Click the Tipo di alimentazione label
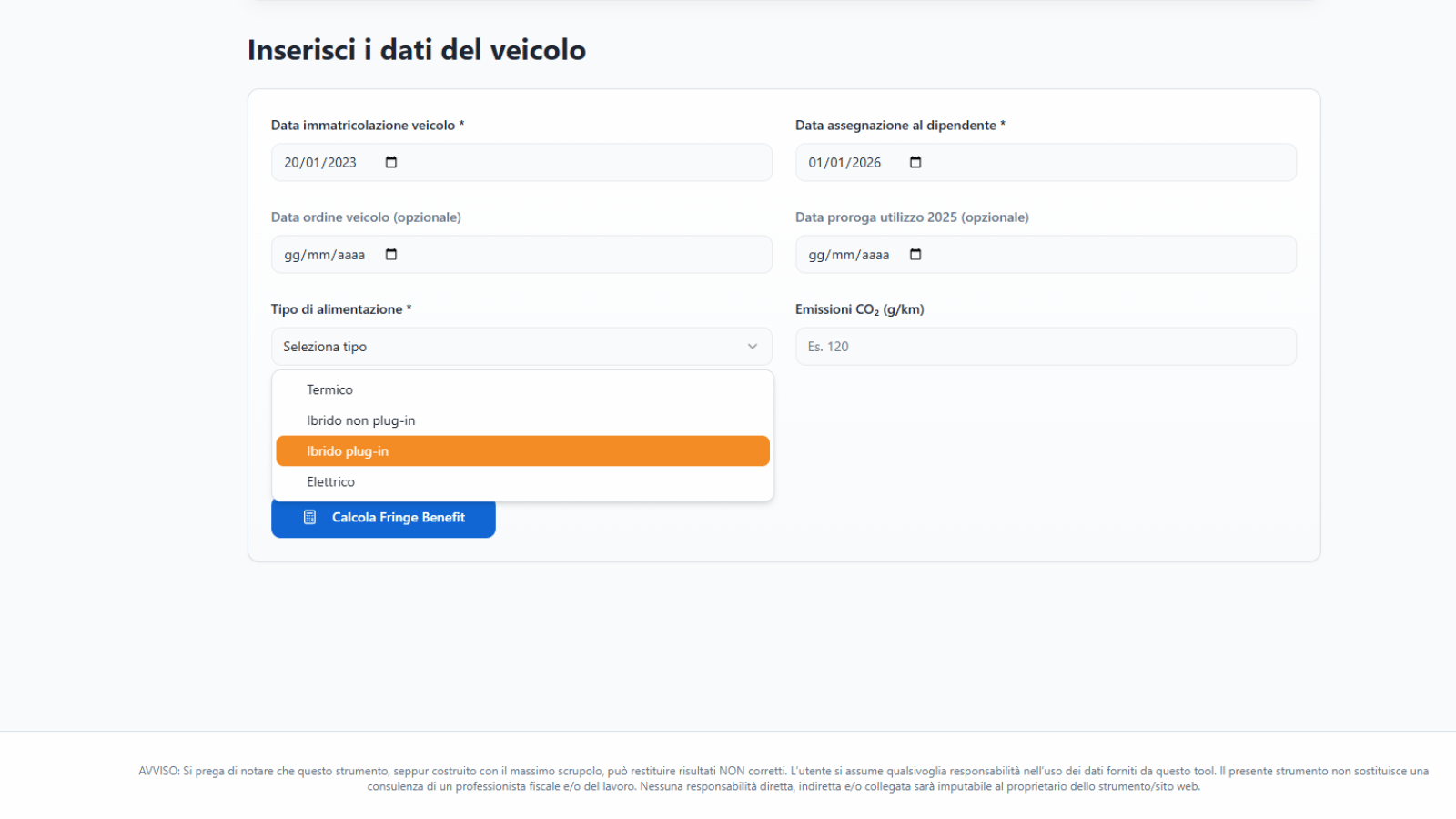Screen dimensions: 1456x819 pos(337,309)
